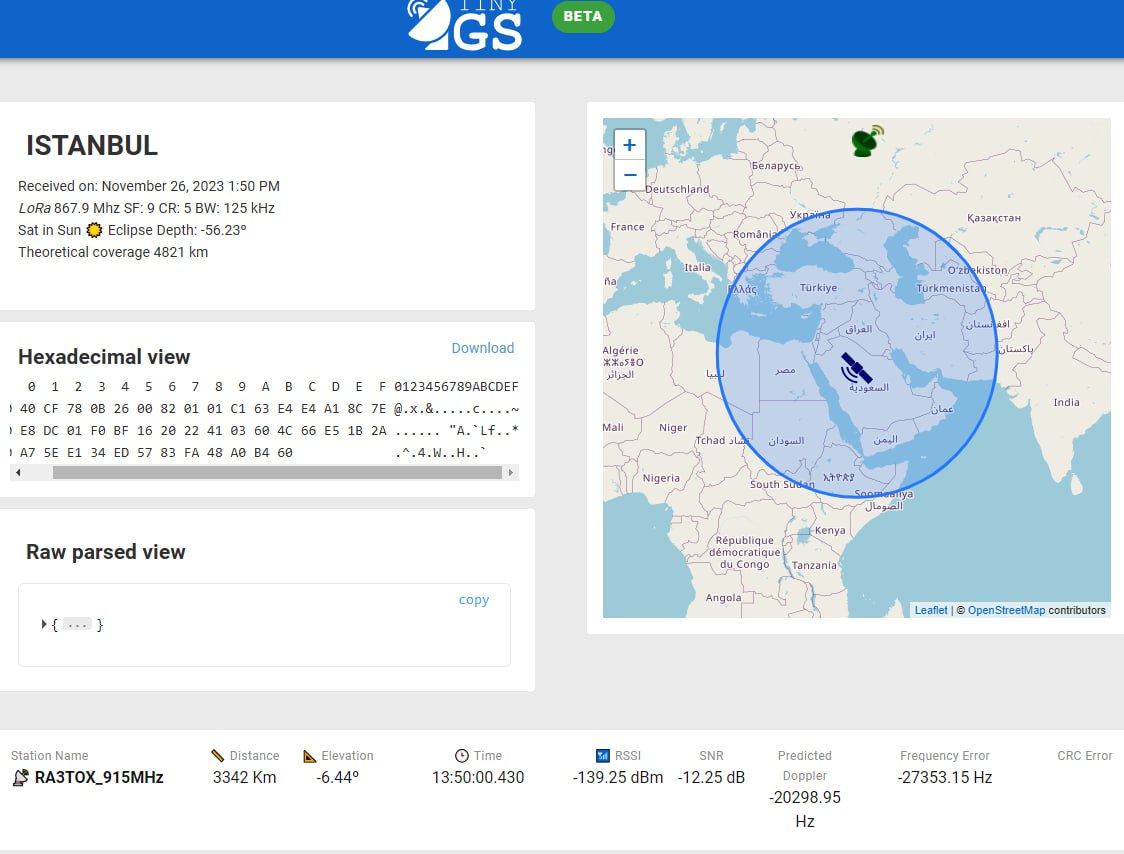
Task: Zoom out on the map
Action: click(629, 175)
